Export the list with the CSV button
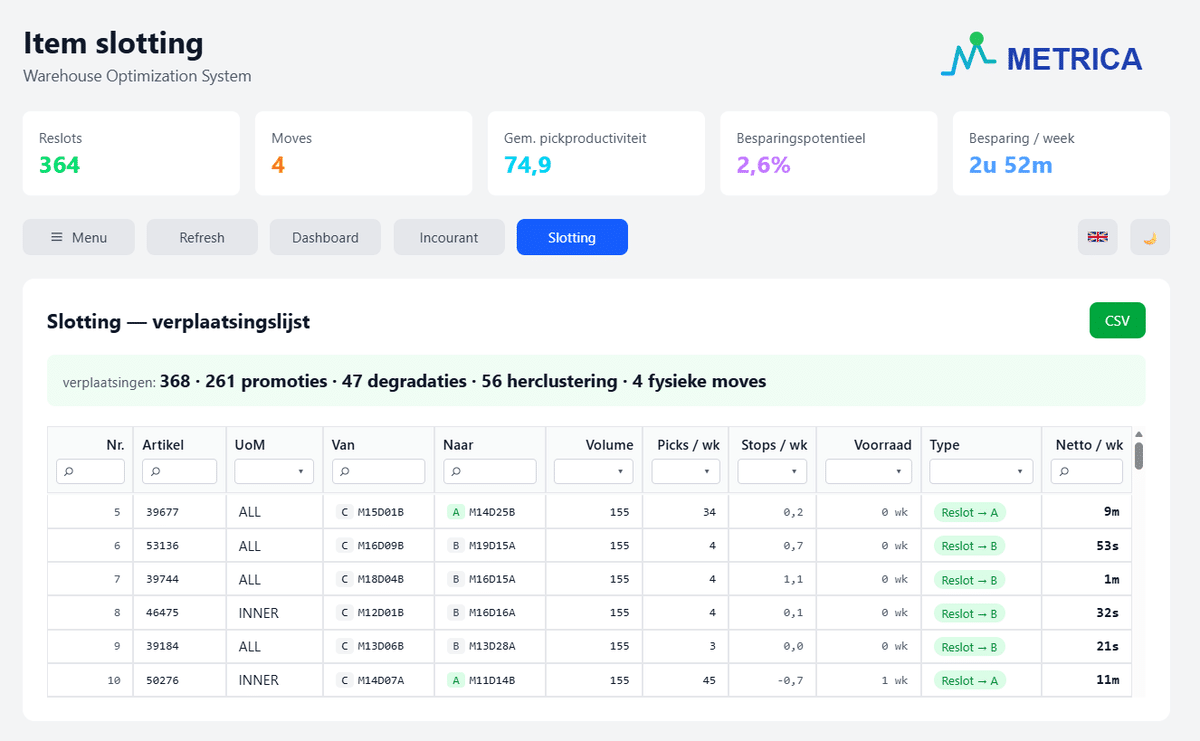 (1117, 321)
